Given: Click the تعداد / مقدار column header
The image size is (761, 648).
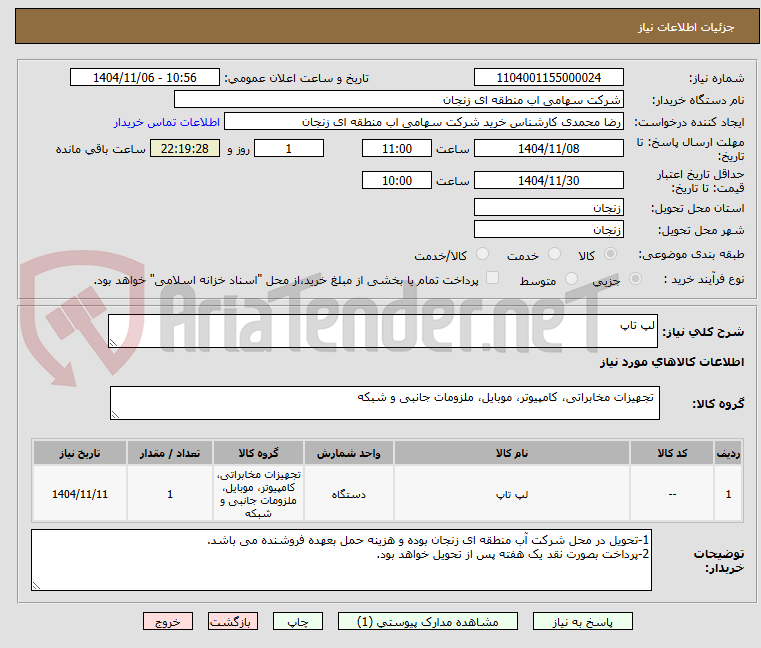Looking at the screenshot, I should click(x=170, y=453).
